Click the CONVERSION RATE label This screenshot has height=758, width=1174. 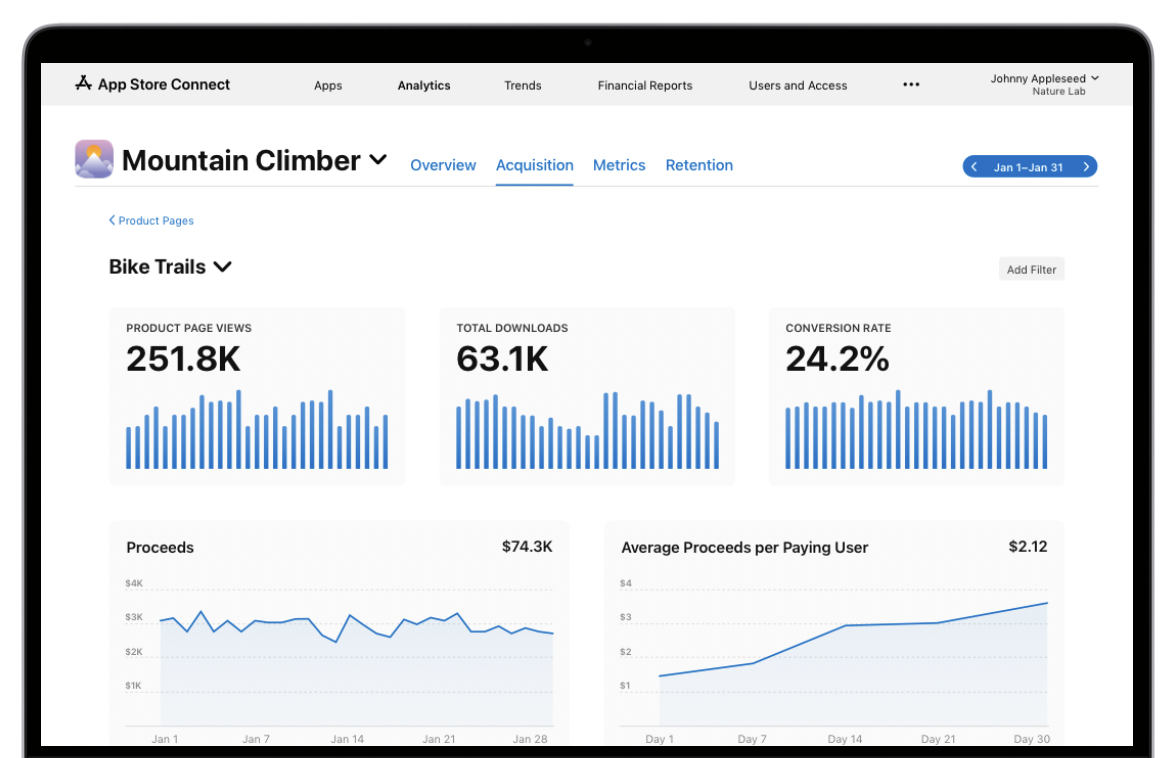click(x=839, y=328)
